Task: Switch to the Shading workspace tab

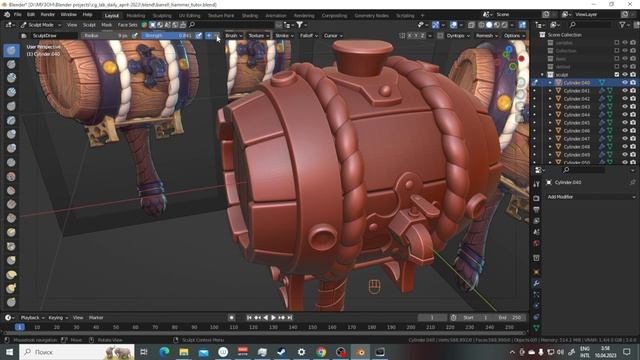Action: click(250, 16)
